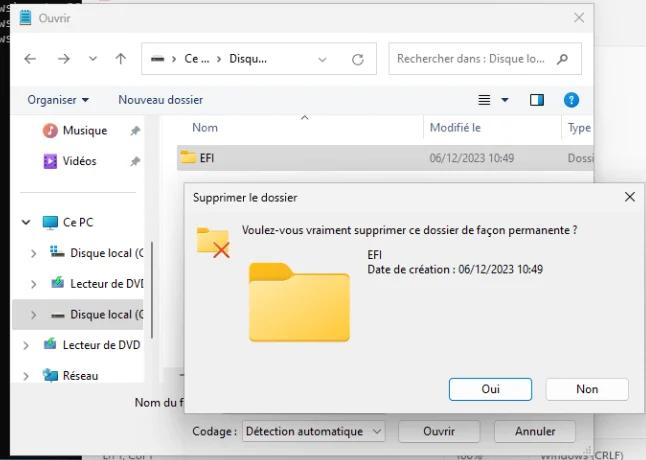
Task: Expand the highlighted Disque local node
Action: 33,315
